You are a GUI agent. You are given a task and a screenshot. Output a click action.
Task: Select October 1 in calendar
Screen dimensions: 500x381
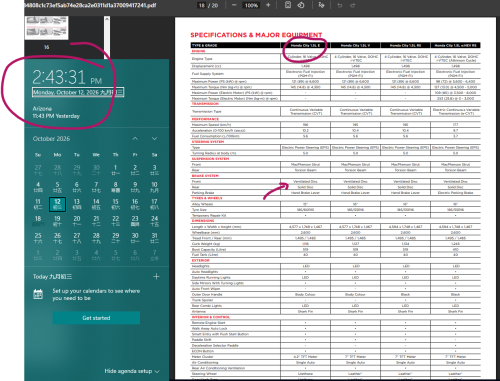coord(116,170)
